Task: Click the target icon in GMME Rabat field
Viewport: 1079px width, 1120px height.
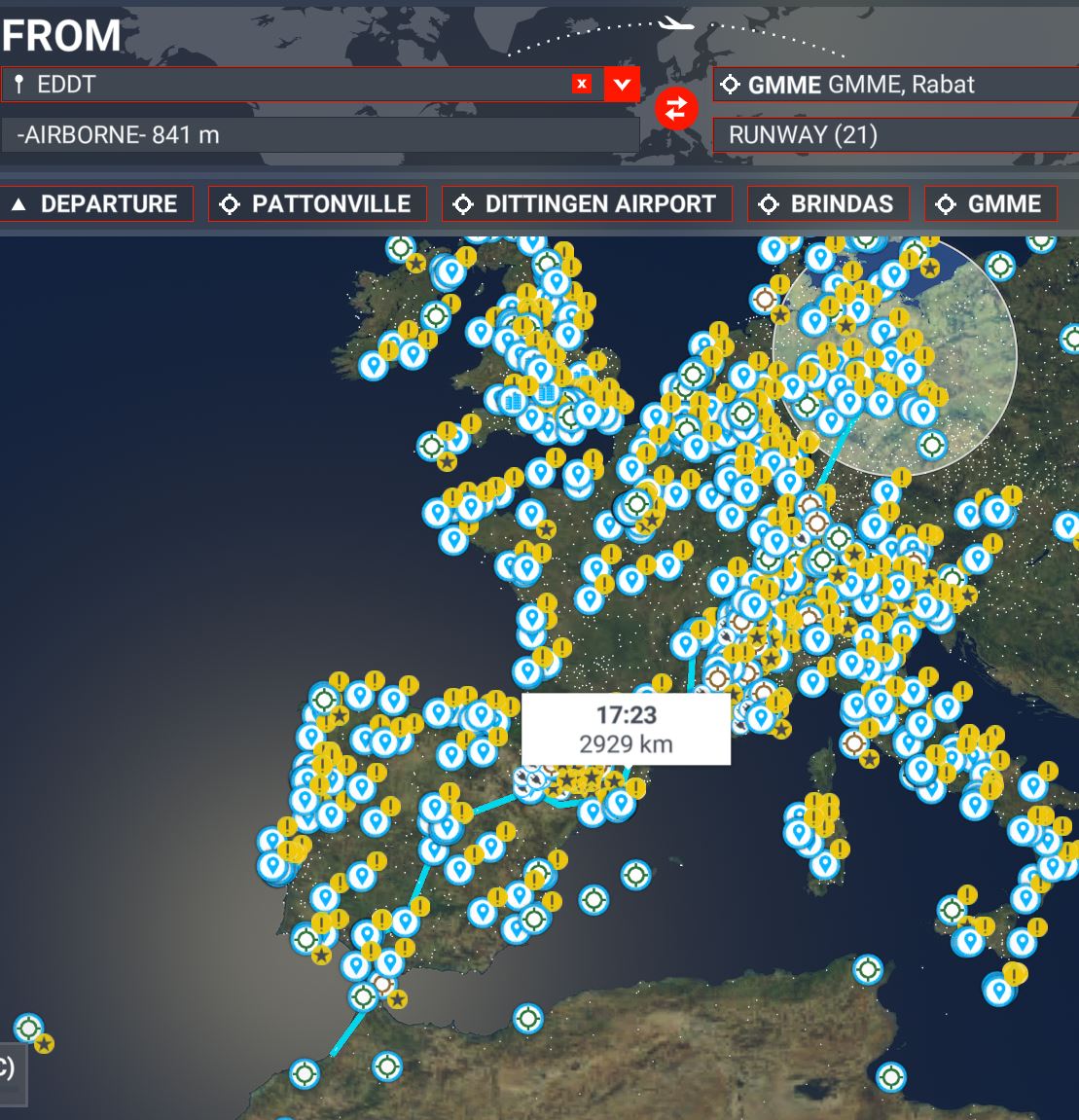Action: 730,85
